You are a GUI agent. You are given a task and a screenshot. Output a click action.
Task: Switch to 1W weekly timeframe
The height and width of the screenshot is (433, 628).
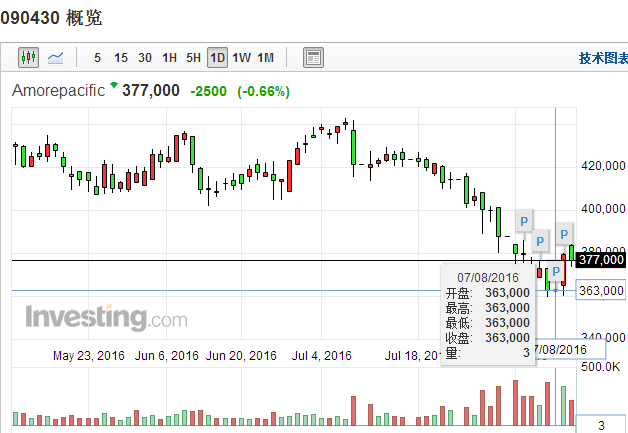pyautogui.click(x=242, y=58)
